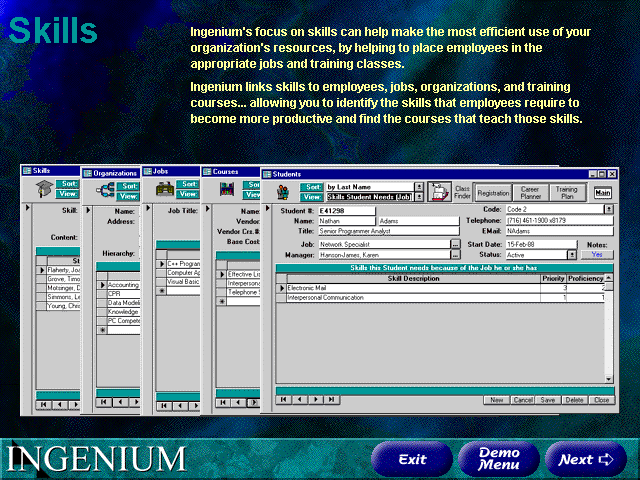Click the Next arrow button

586,459
